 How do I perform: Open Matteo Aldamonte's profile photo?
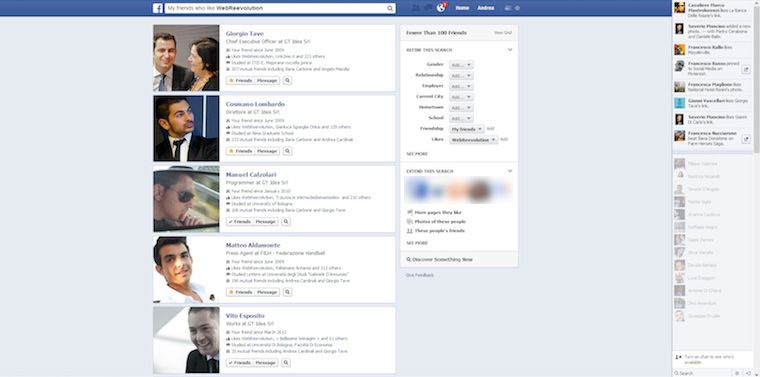pyautogui.click(x=186, y=269)
